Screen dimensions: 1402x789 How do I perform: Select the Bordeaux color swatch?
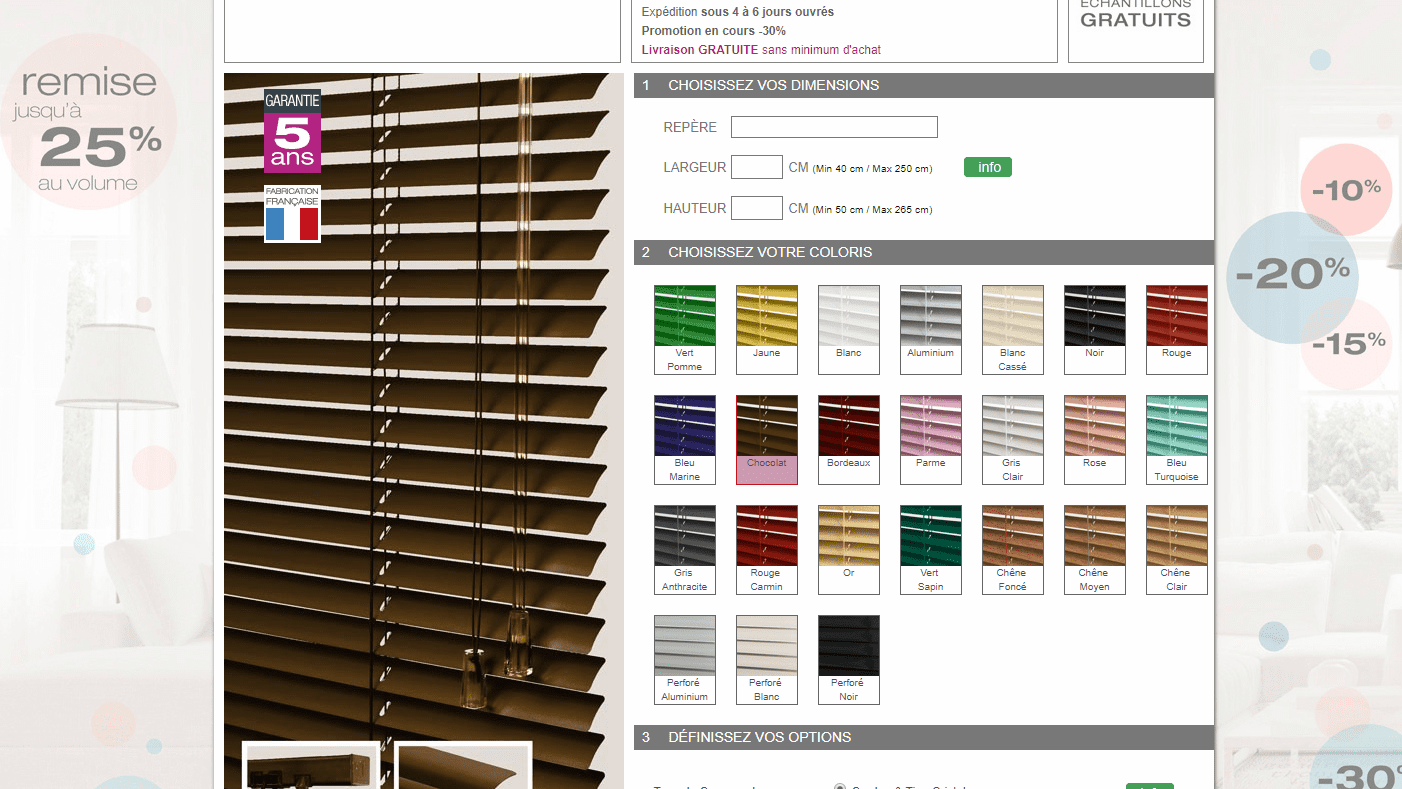(x=849, y=440)
